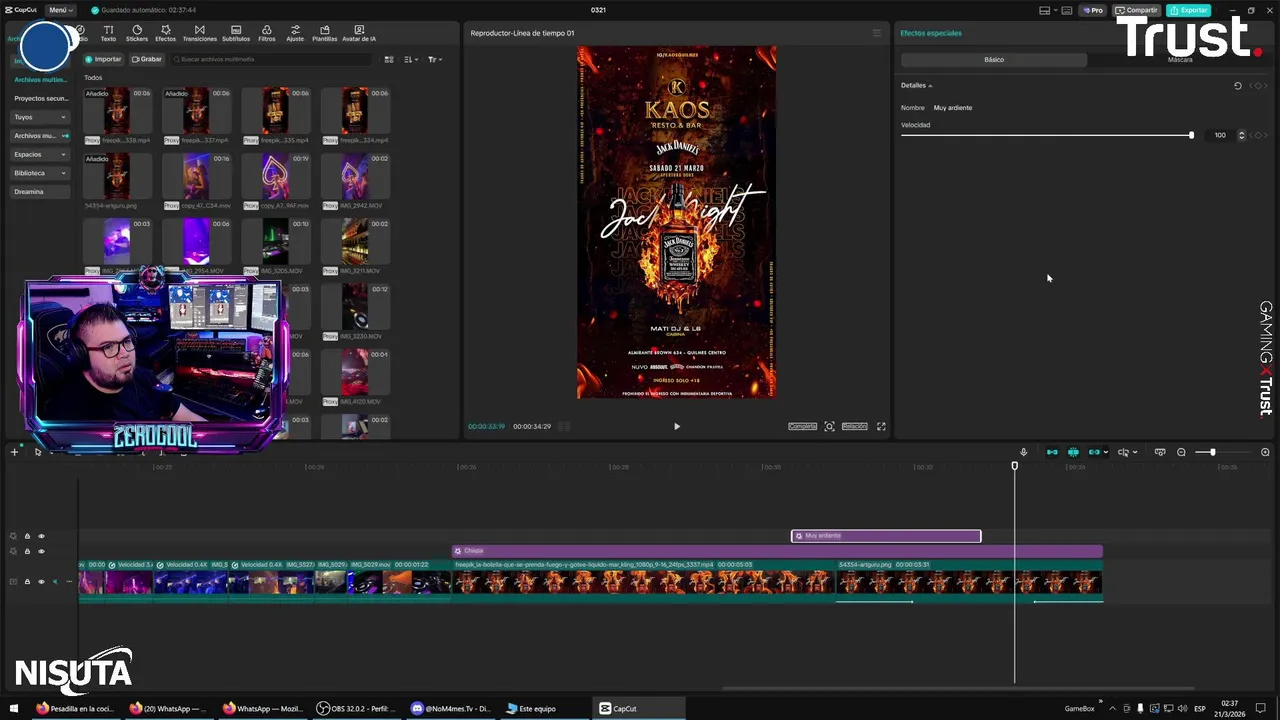Select the pointer tool in timeline toolbar
Image resolution: width=1280 pixels, height=720 pixels.
[38, 452]
